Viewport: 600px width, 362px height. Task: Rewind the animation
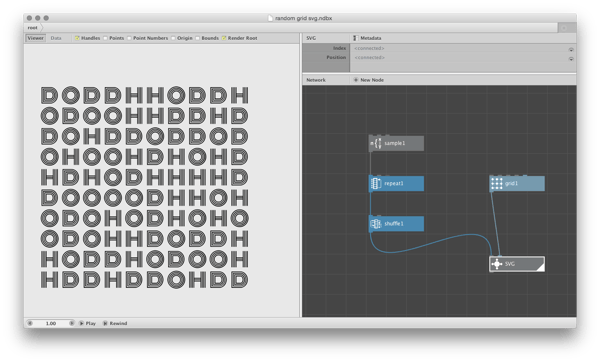(x=115, y=323)
